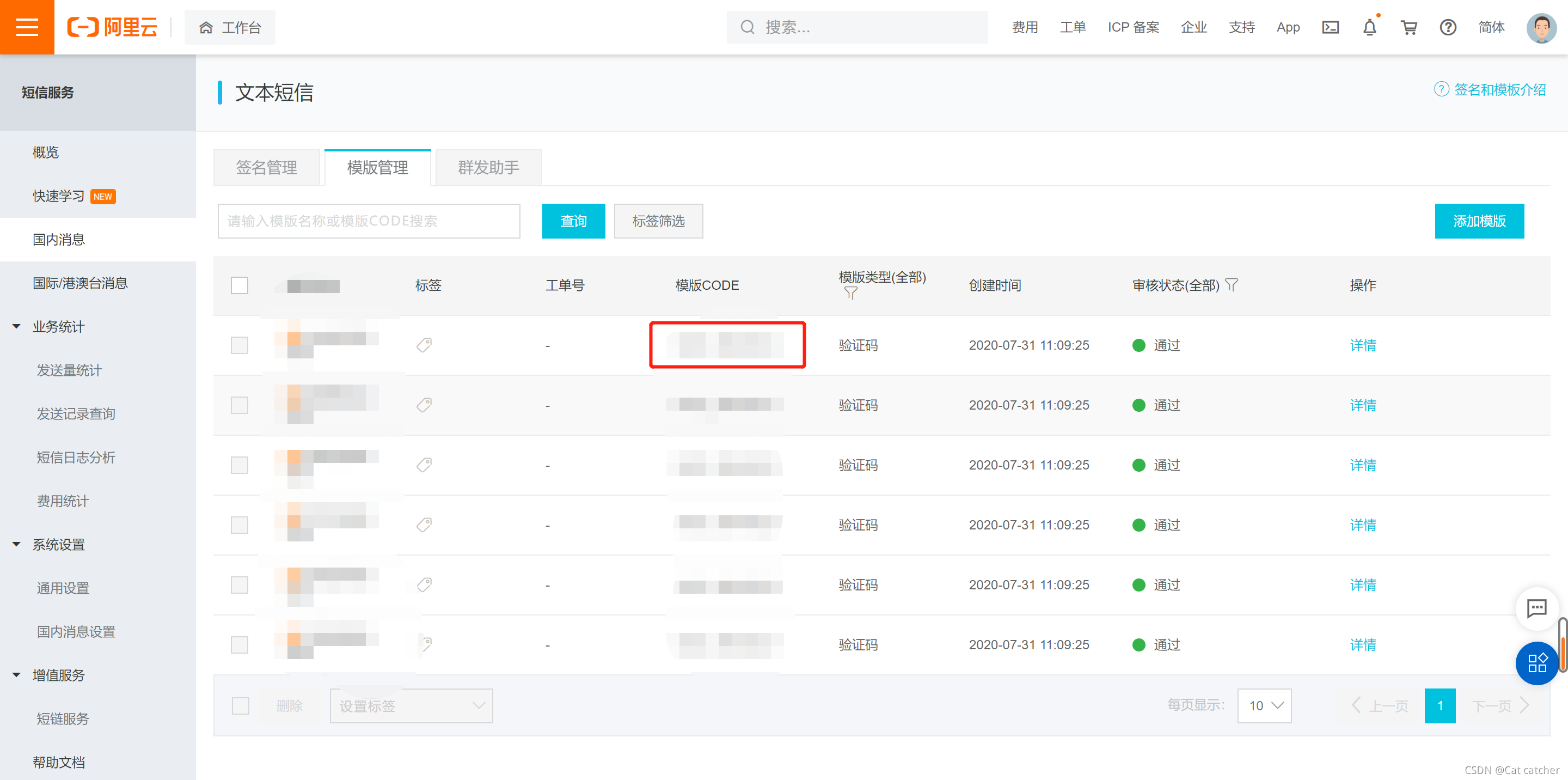Switch to the 签名管理 tab
The height and width of the screenshot is (780, 1568).
click(x=267, y=167)
